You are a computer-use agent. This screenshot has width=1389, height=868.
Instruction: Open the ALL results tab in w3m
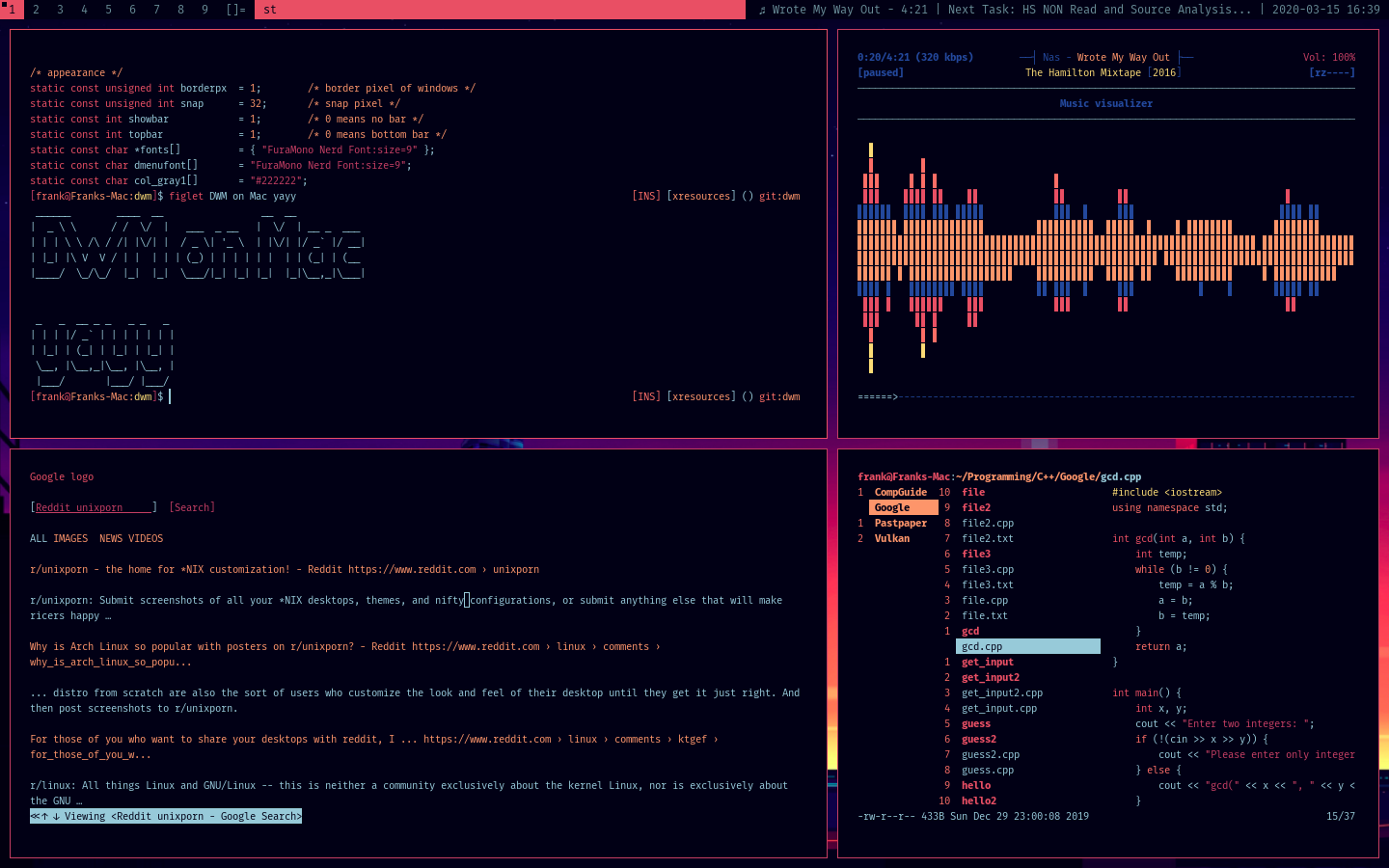pos(39,538)
